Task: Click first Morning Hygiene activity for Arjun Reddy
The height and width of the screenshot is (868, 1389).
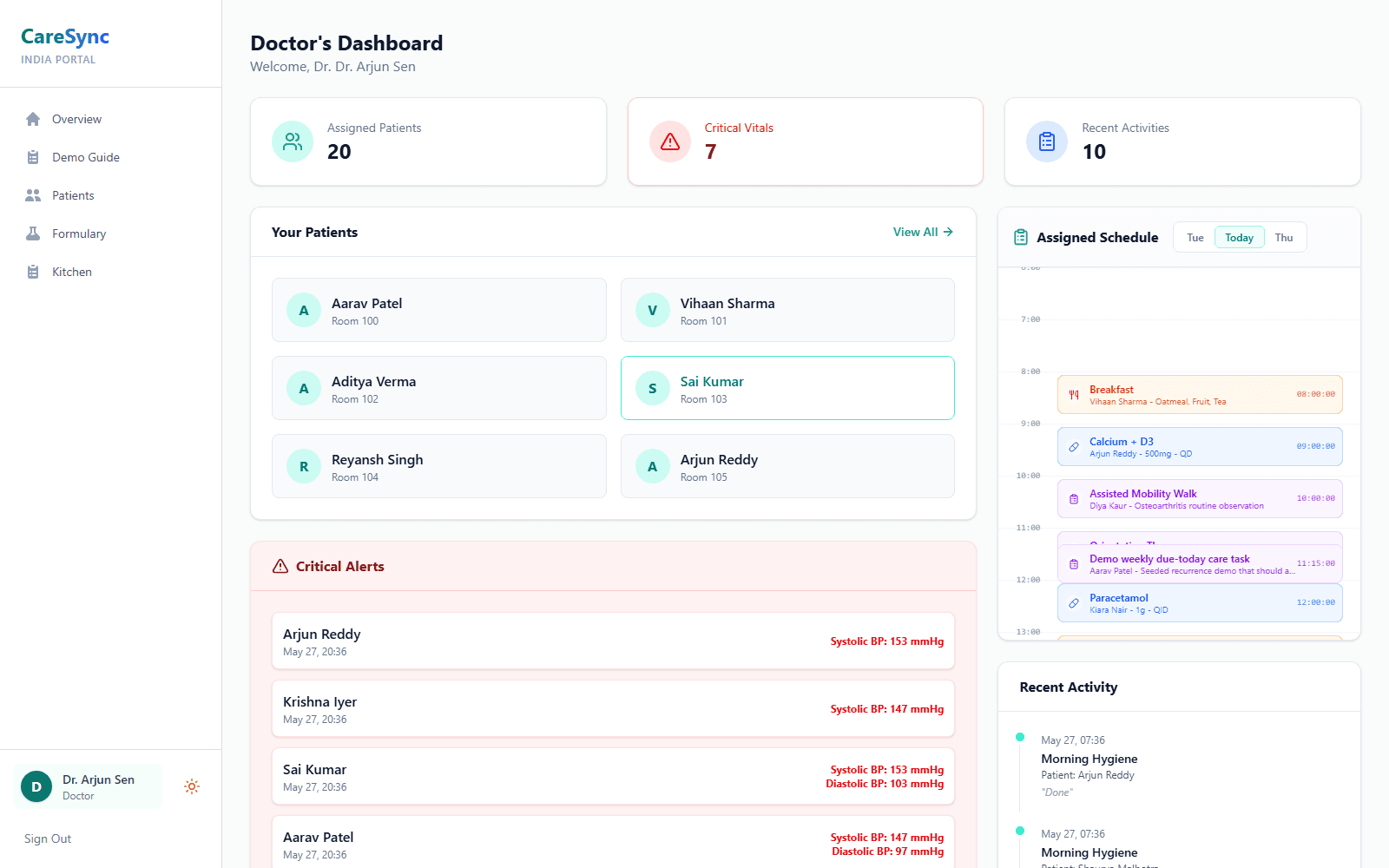Action: (1089, 759)
